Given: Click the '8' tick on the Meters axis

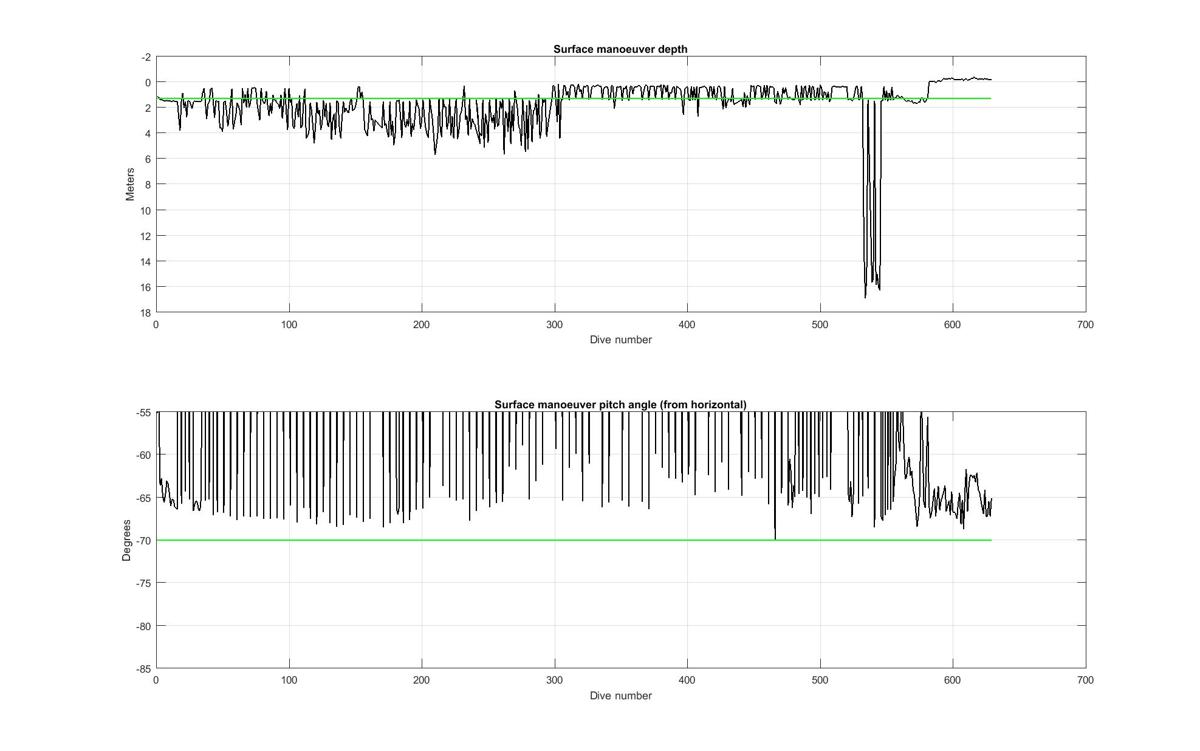Looking at the screenshot, I should [146, 185].
